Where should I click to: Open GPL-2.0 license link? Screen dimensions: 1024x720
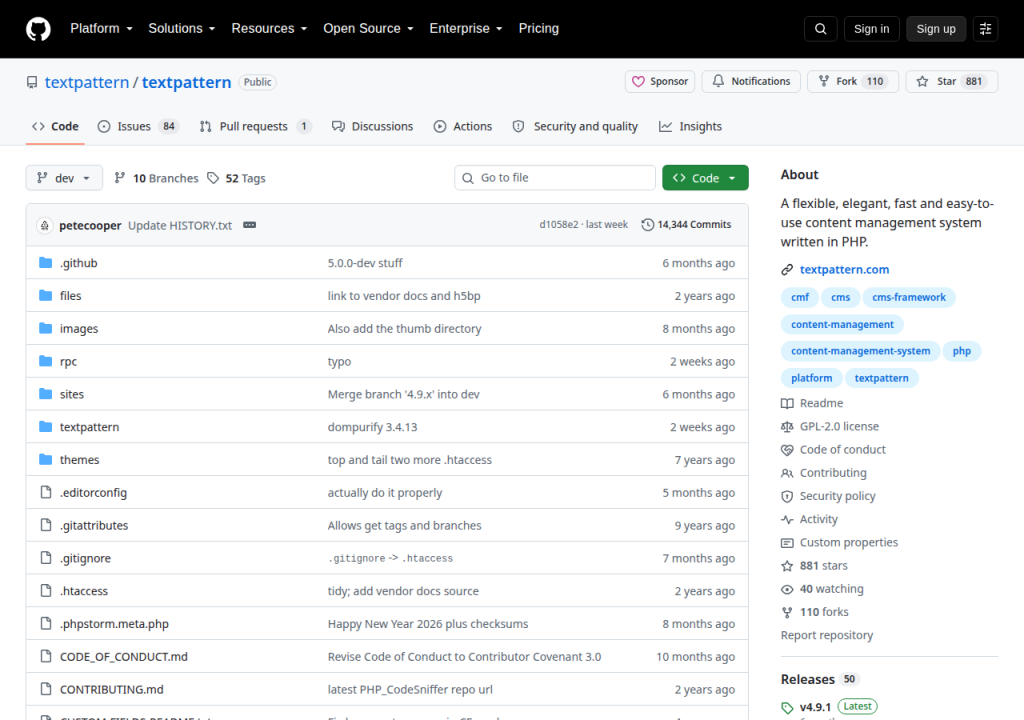click(x=830, y=427)
